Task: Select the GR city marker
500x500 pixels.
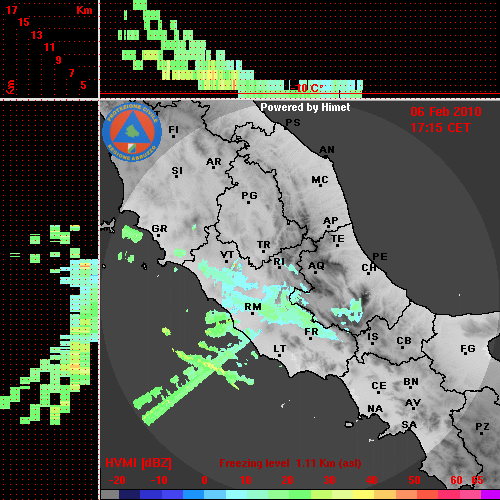Action: pyautogui.click(x=159, y=231)
